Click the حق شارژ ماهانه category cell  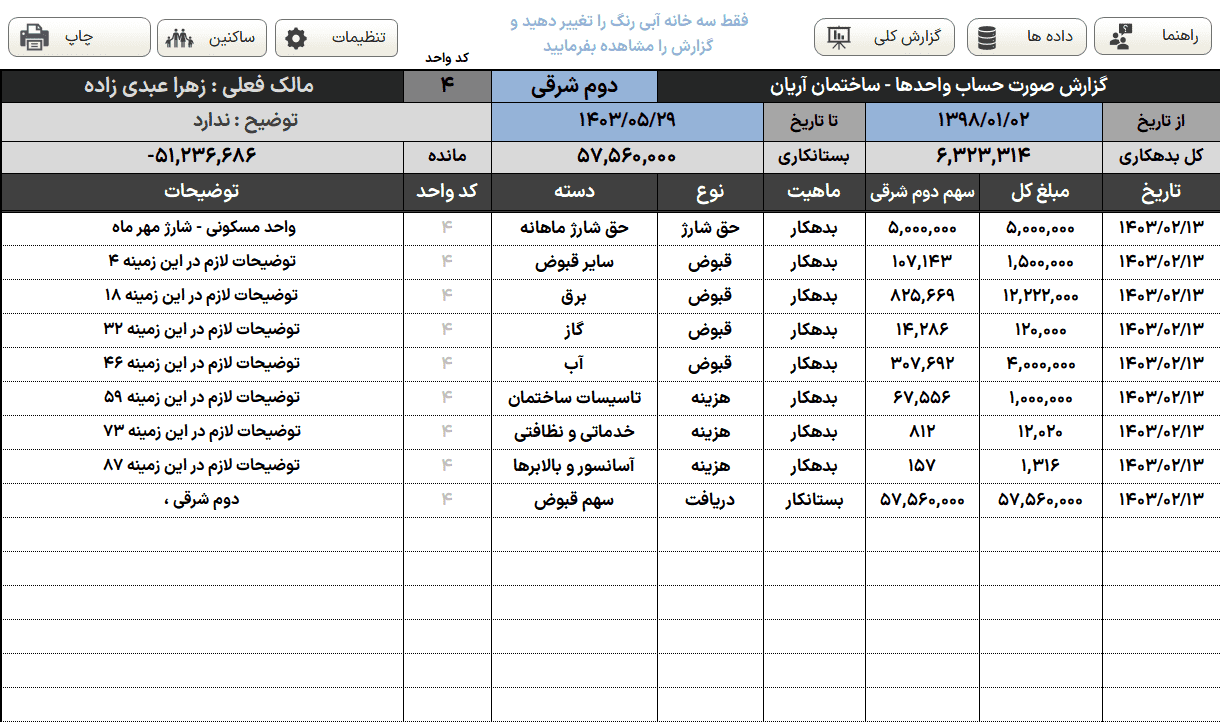pyautogui.click(x=574, y=228)
